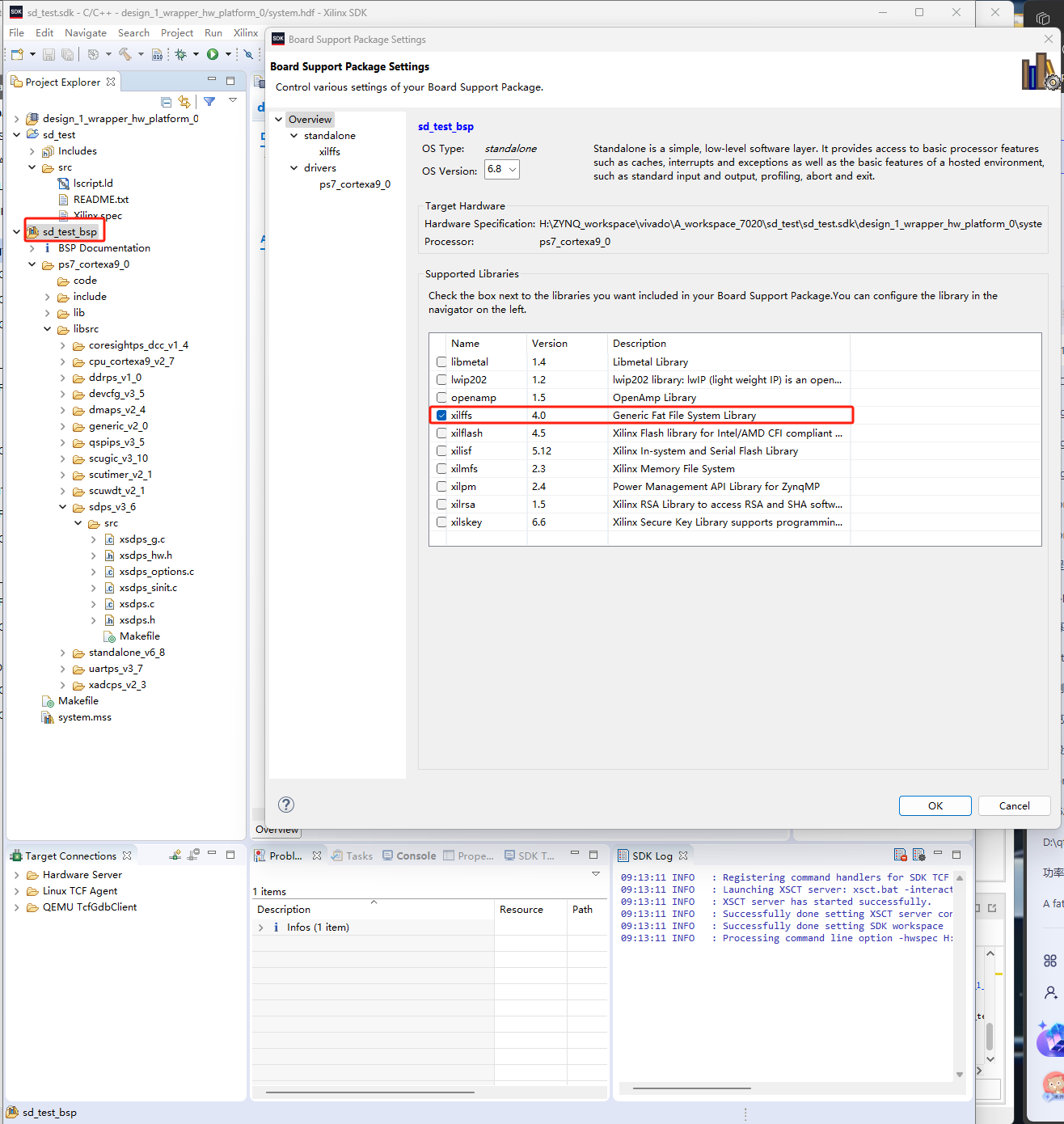Close the Project Explorer tab via X

pyautogui.click(x=111, y=82)
